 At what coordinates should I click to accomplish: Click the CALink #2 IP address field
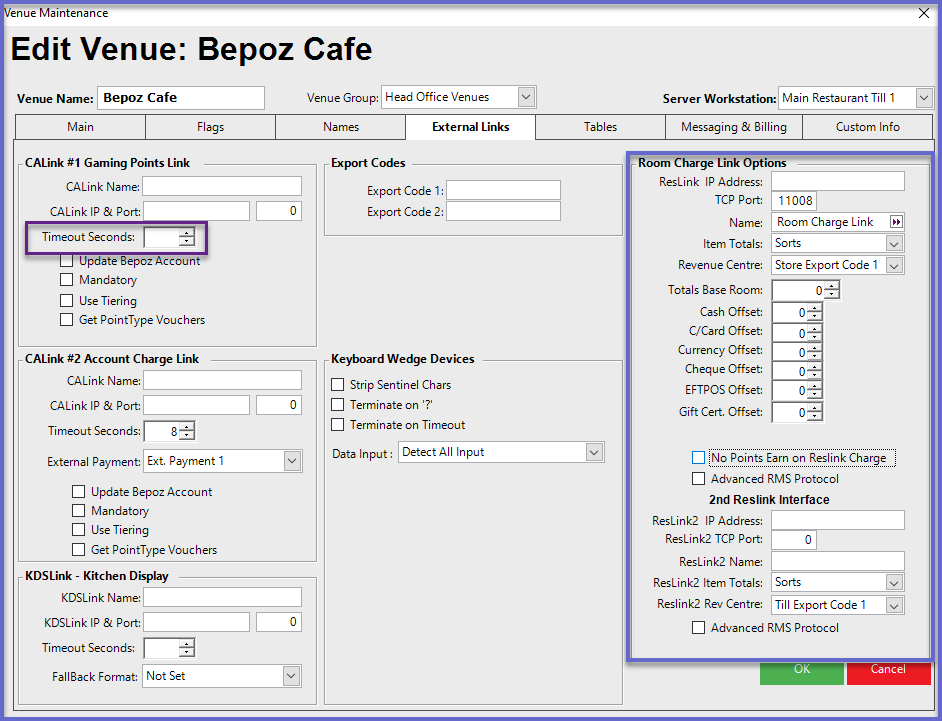click(x=196, y=405)
